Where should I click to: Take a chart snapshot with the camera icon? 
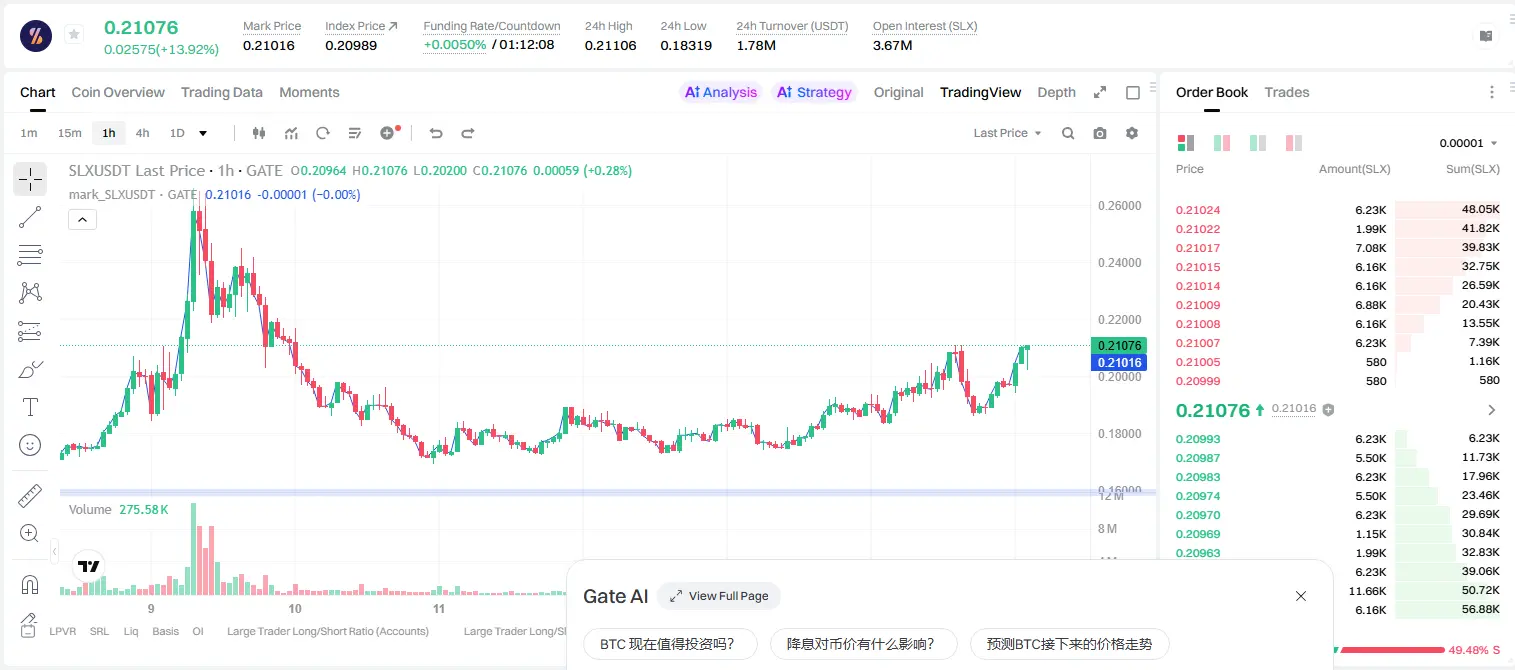(x=1100, y=133)
